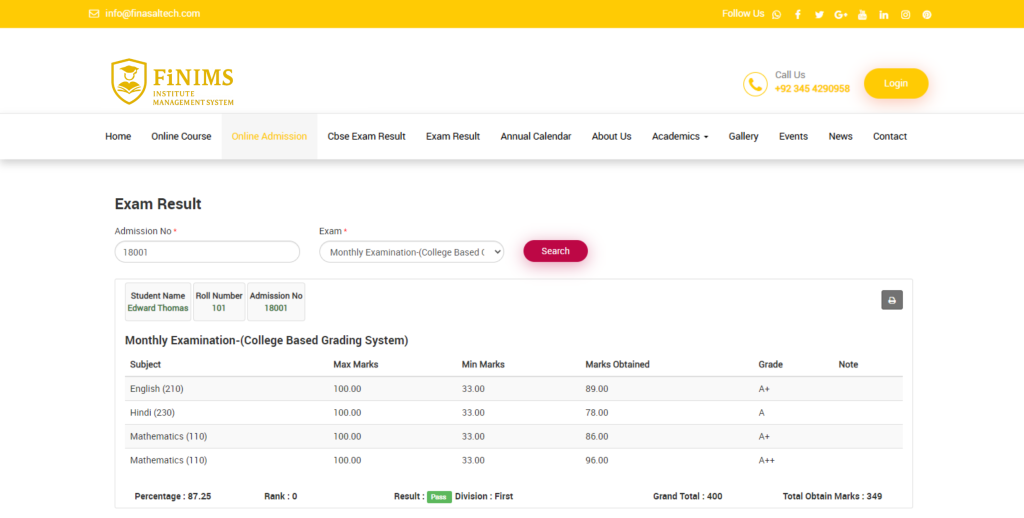Click the Exam Result page heading

(x=158, y=204)
